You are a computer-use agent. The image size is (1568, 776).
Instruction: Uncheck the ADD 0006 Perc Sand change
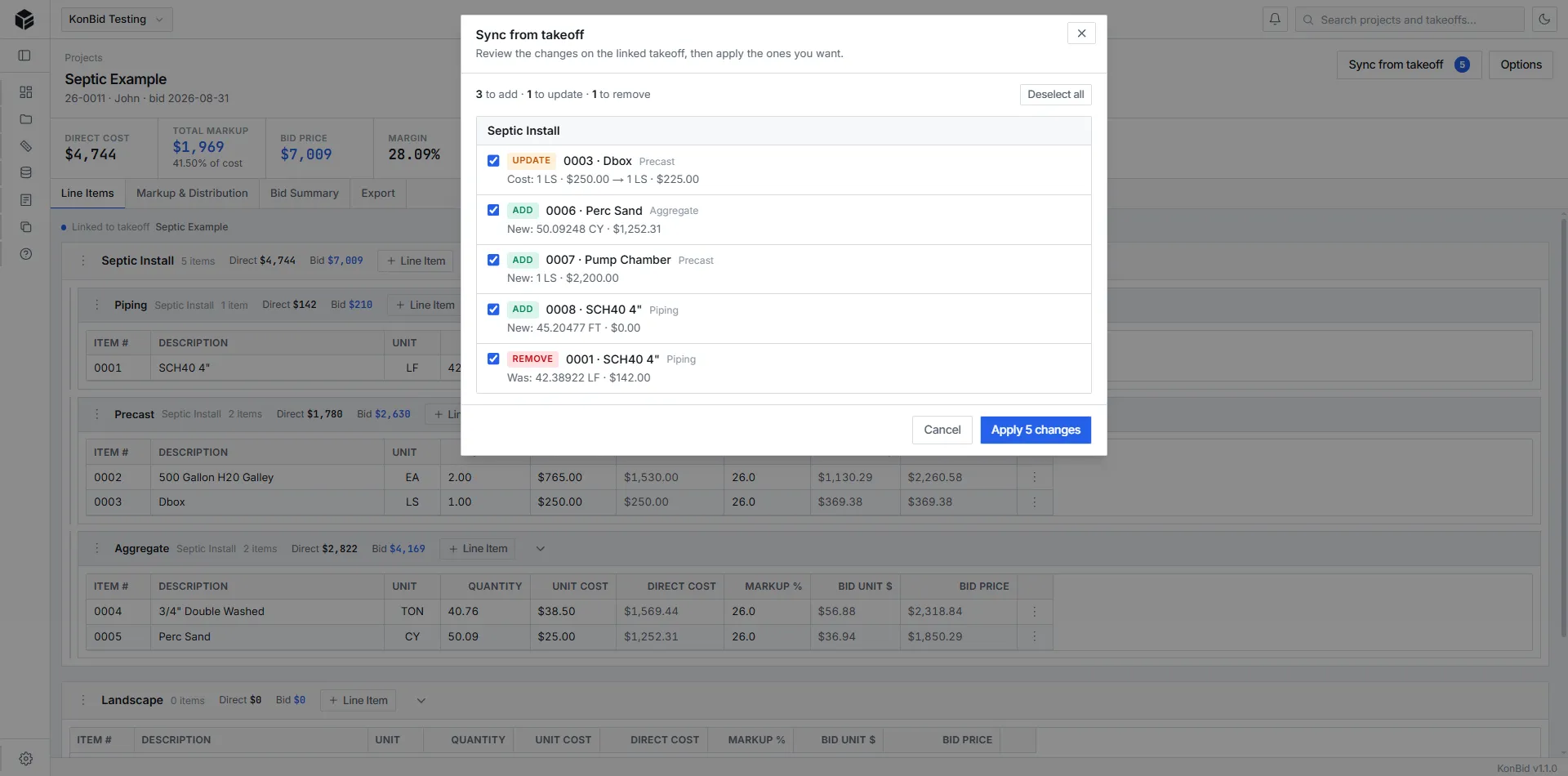pyautogui.click(x=493, y=210)
